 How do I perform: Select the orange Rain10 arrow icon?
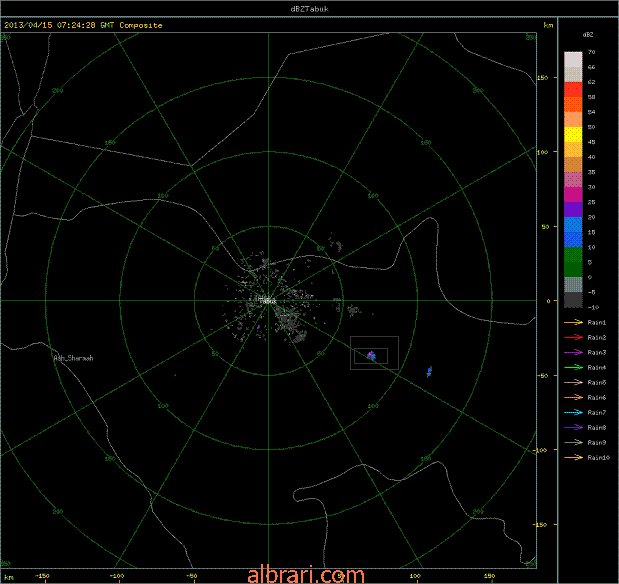[574, 457]
